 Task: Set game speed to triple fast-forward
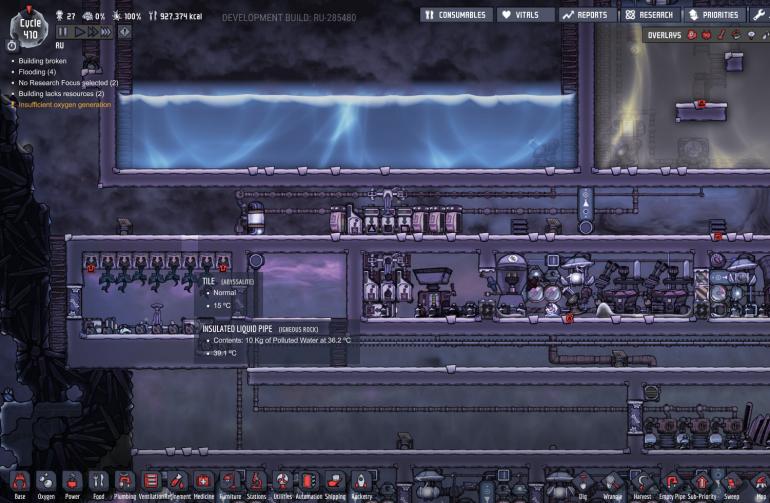coord(106,32)
